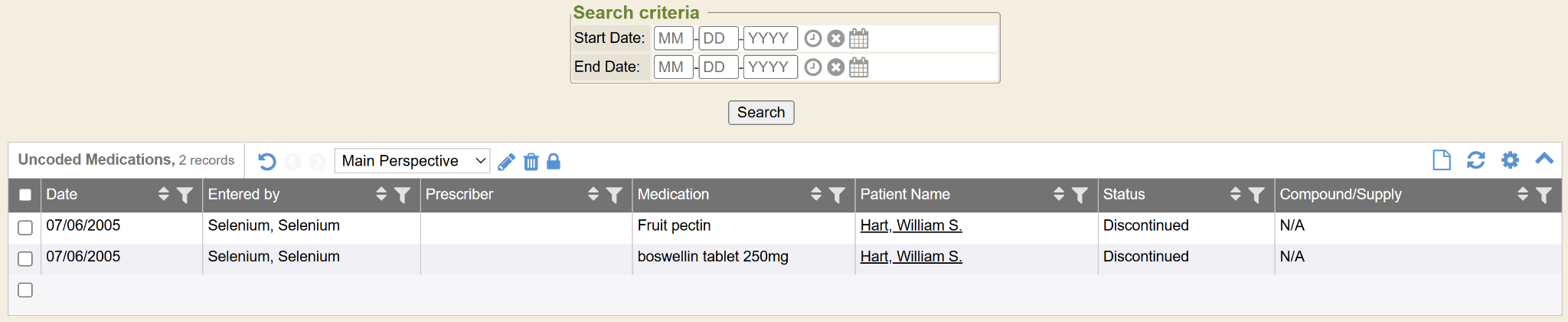
Task: Open the Medication column filter
Action: [x=837, y=195]
